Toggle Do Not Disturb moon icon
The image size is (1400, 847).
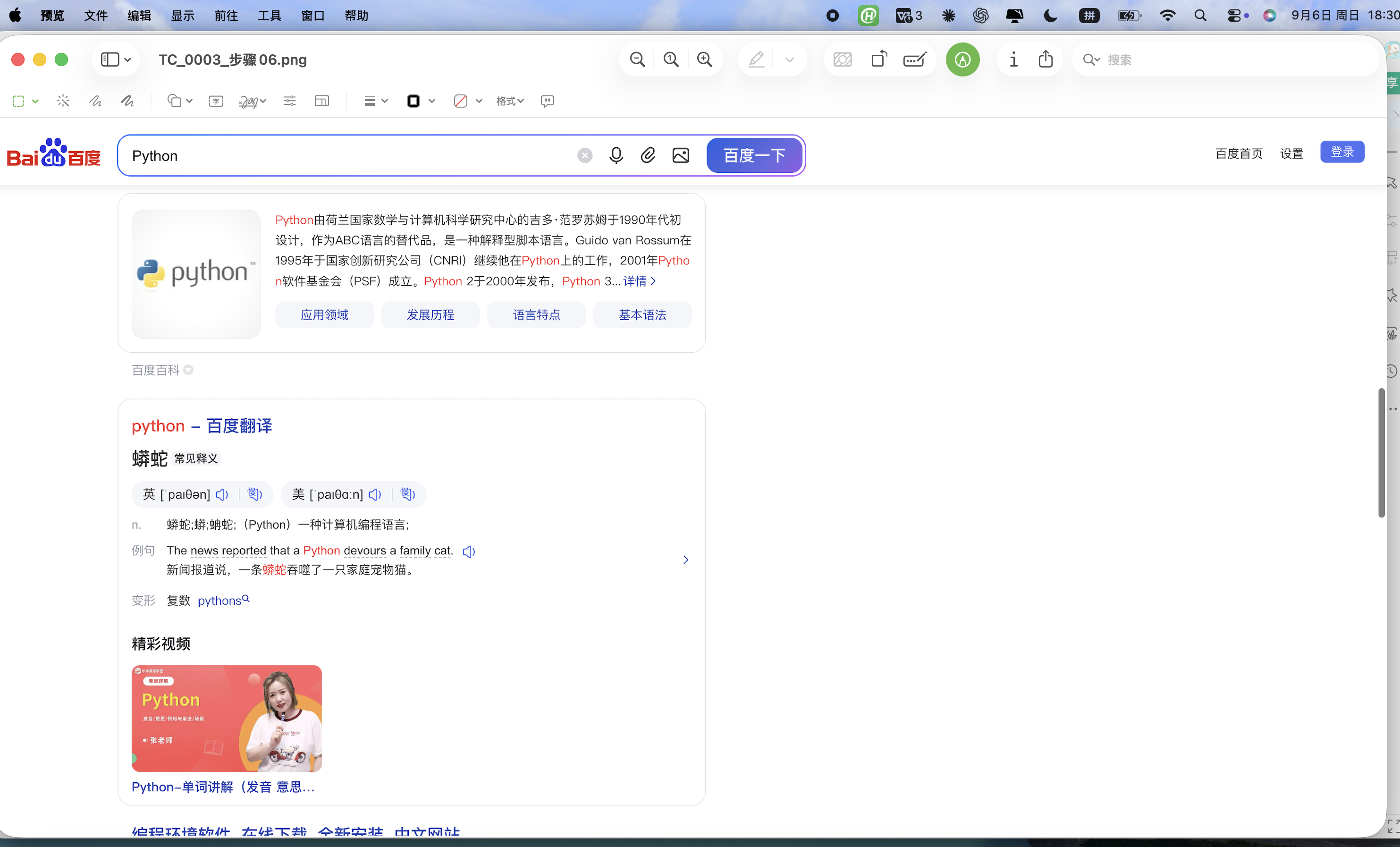(1050, 16)
